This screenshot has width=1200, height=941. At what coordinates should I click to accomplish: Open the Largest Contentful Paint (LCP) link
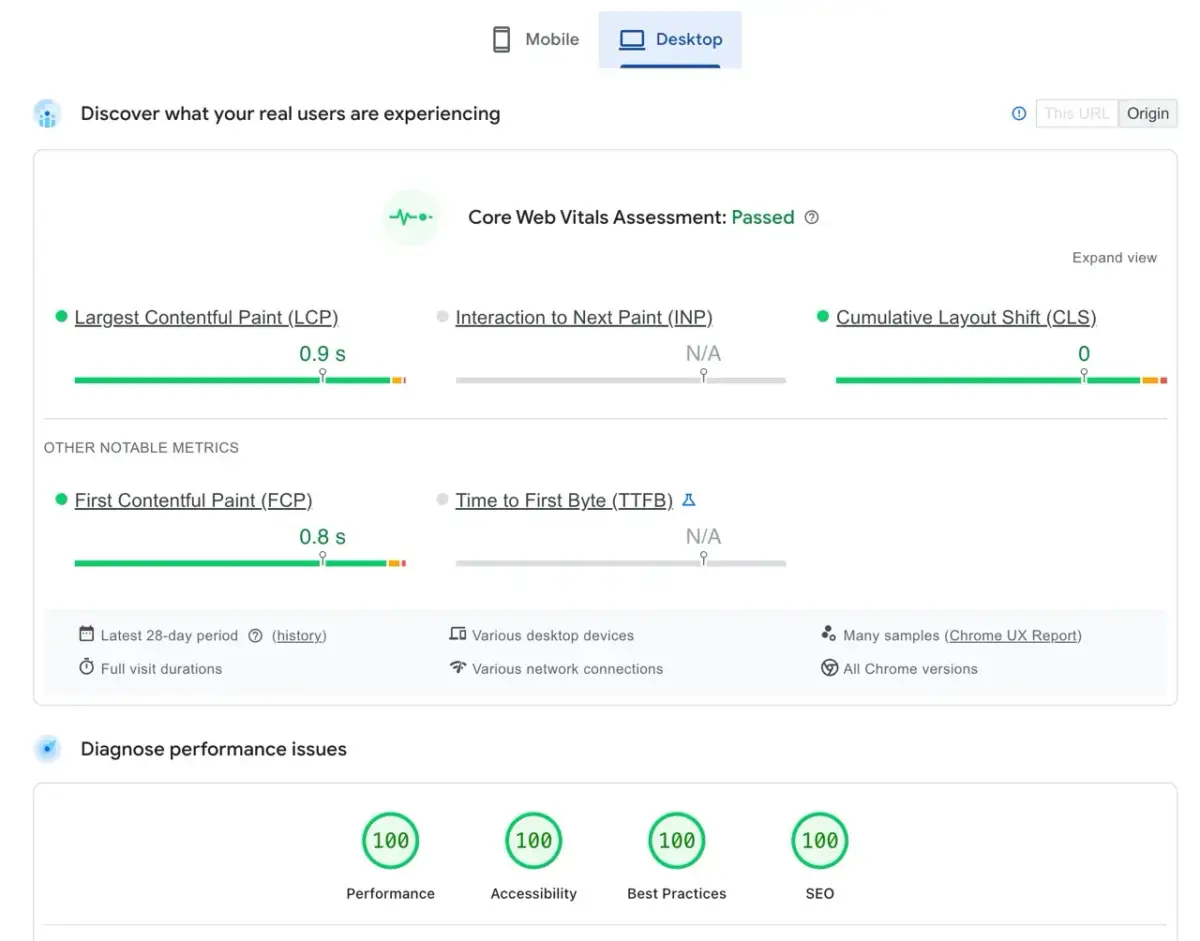206,318
